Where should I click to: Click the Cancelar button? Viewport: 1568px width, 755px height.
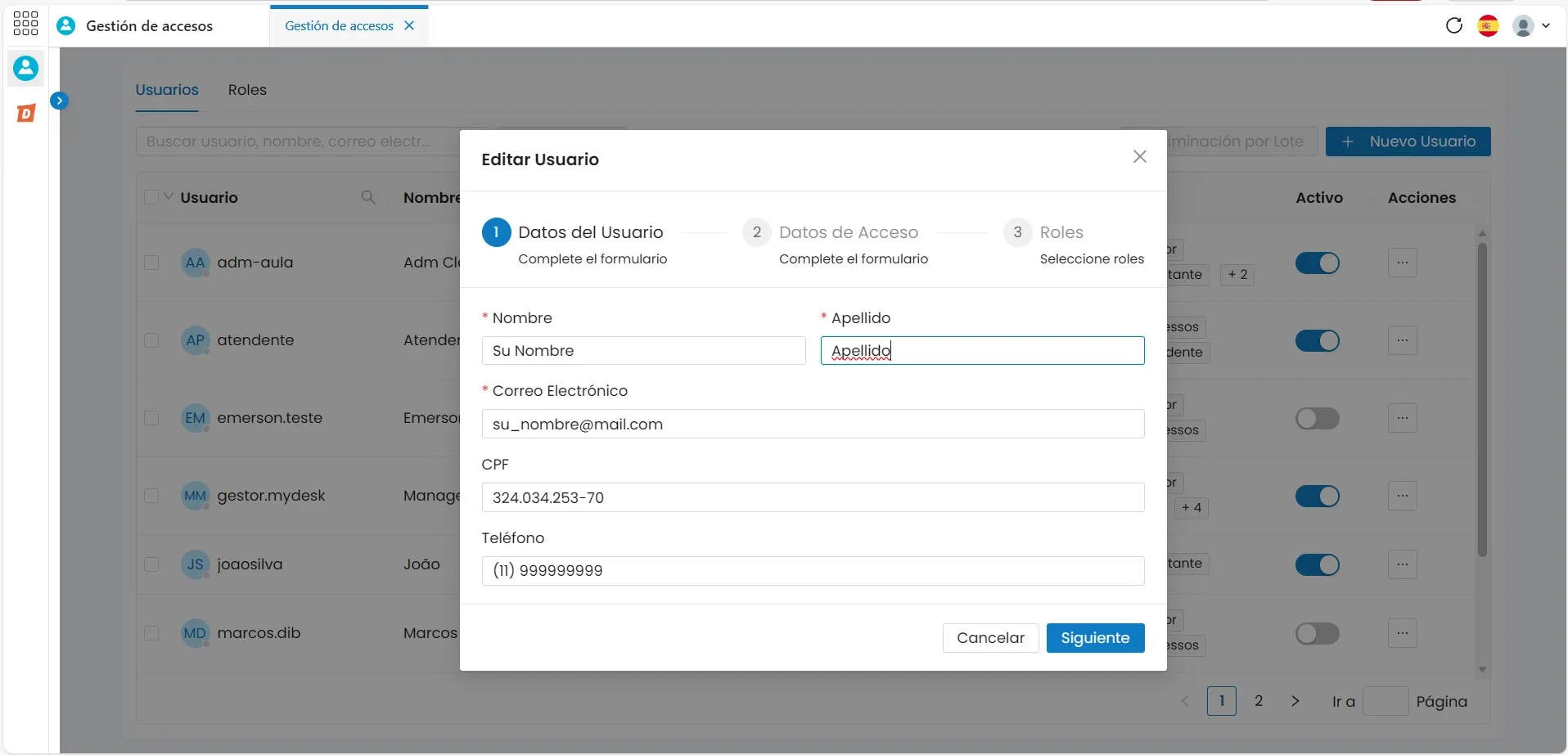[990, 638]
